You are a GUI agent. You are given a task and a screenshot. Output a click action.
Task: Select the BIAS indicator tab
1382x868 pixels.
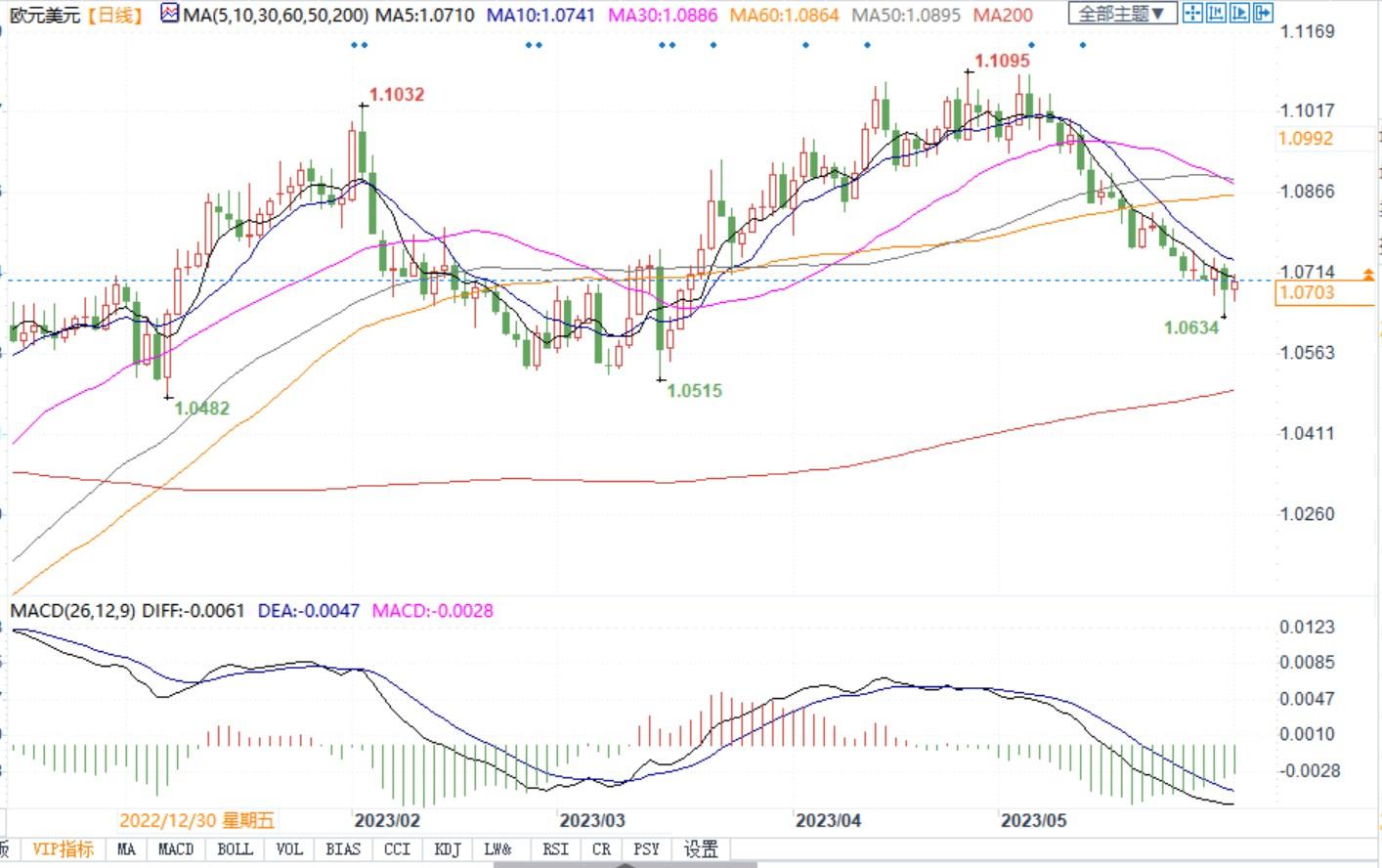tap(343, 849)
